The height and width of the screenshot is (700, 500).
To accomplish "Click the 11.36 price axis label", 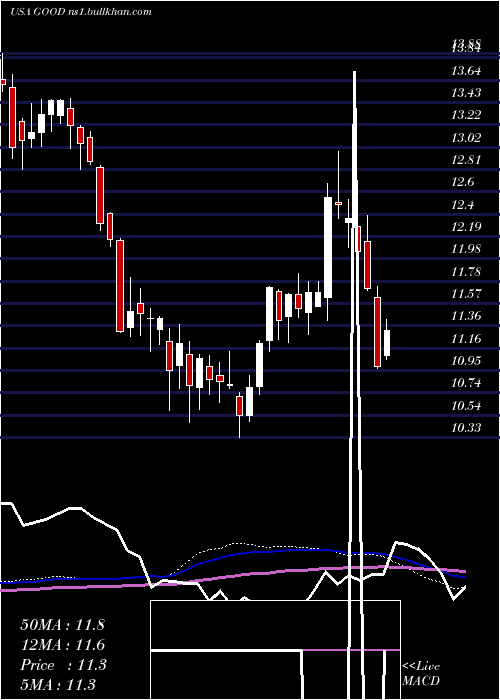I will (466, 316).
